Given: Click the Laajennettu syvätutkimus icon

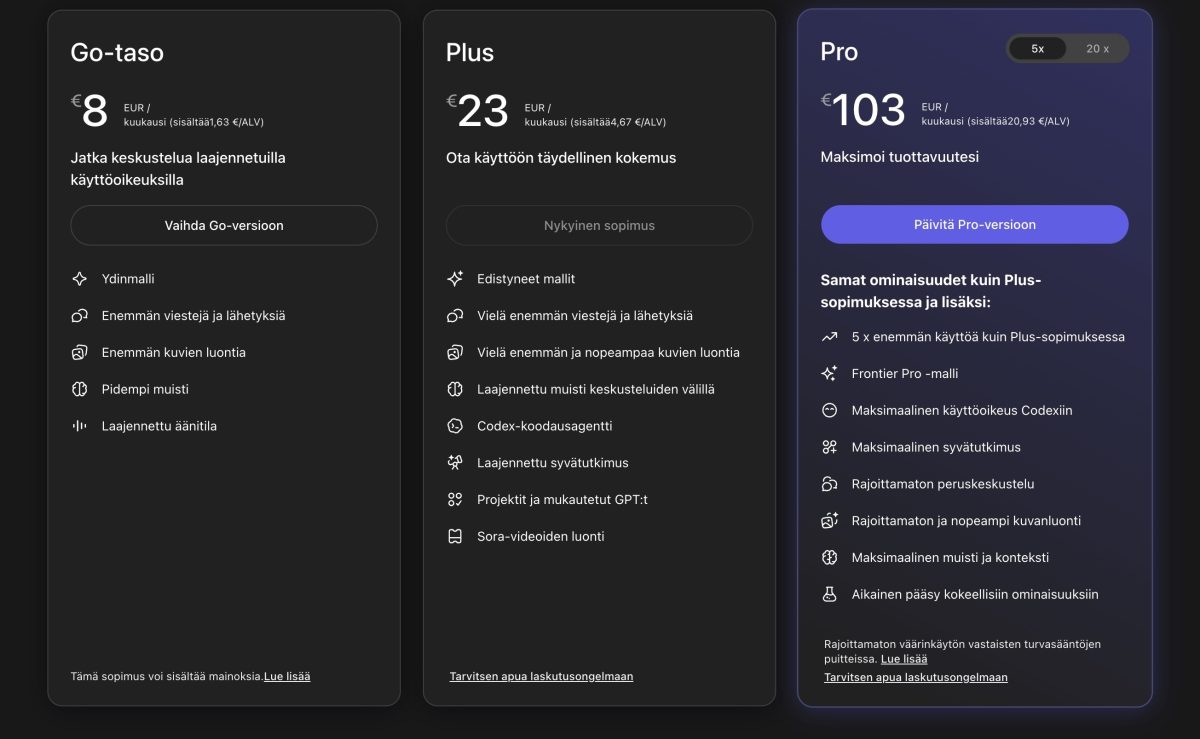Looking at the screenshot, I should tap(457, 463).
